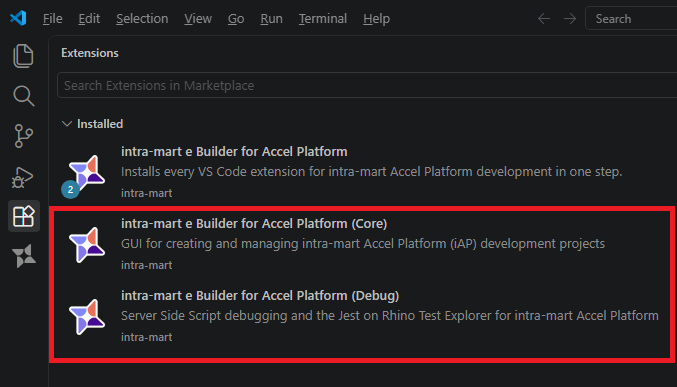
Task: Go back with the left arrow
Action: 544,19
